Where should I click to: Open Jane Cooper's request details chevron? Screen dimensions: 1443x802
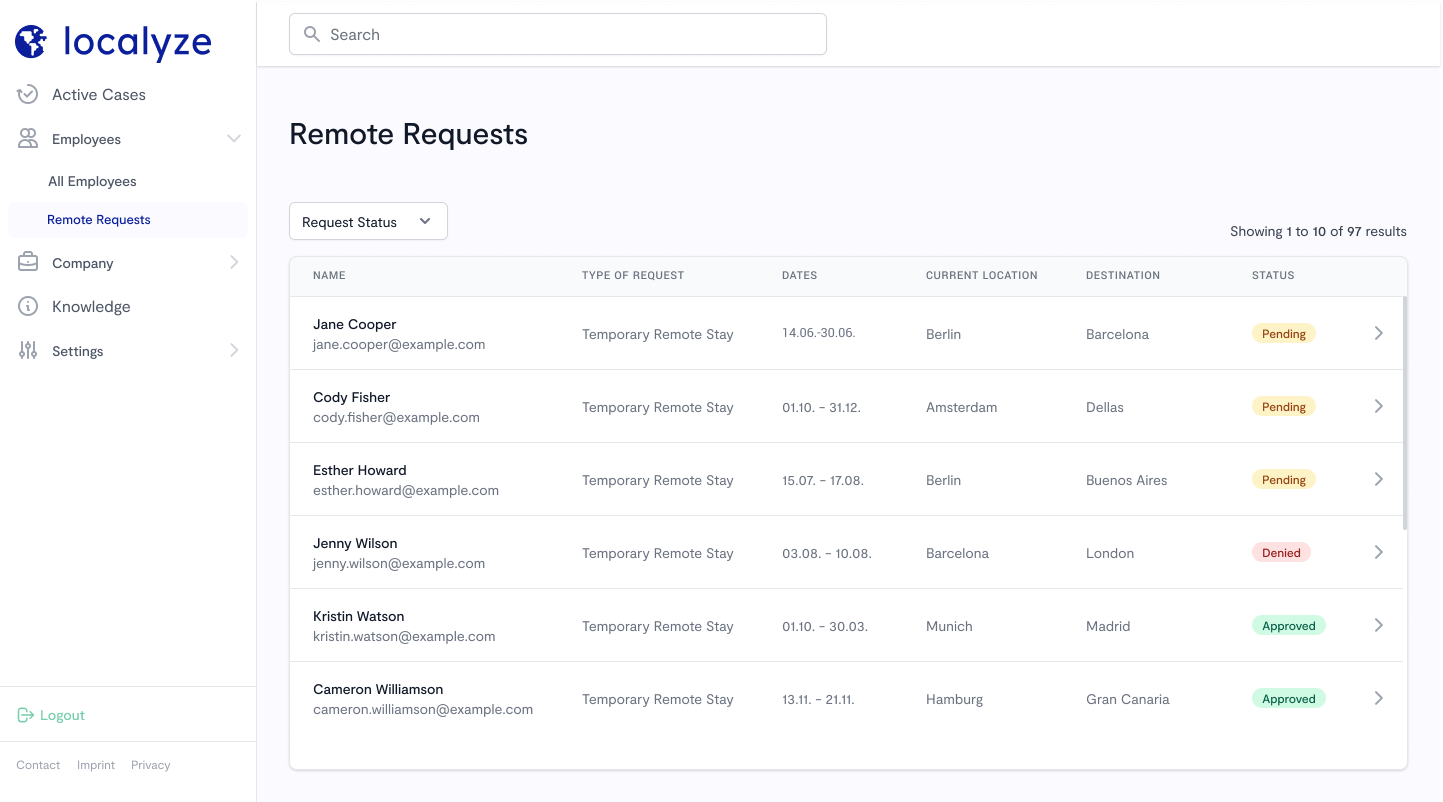(1378, 333)
